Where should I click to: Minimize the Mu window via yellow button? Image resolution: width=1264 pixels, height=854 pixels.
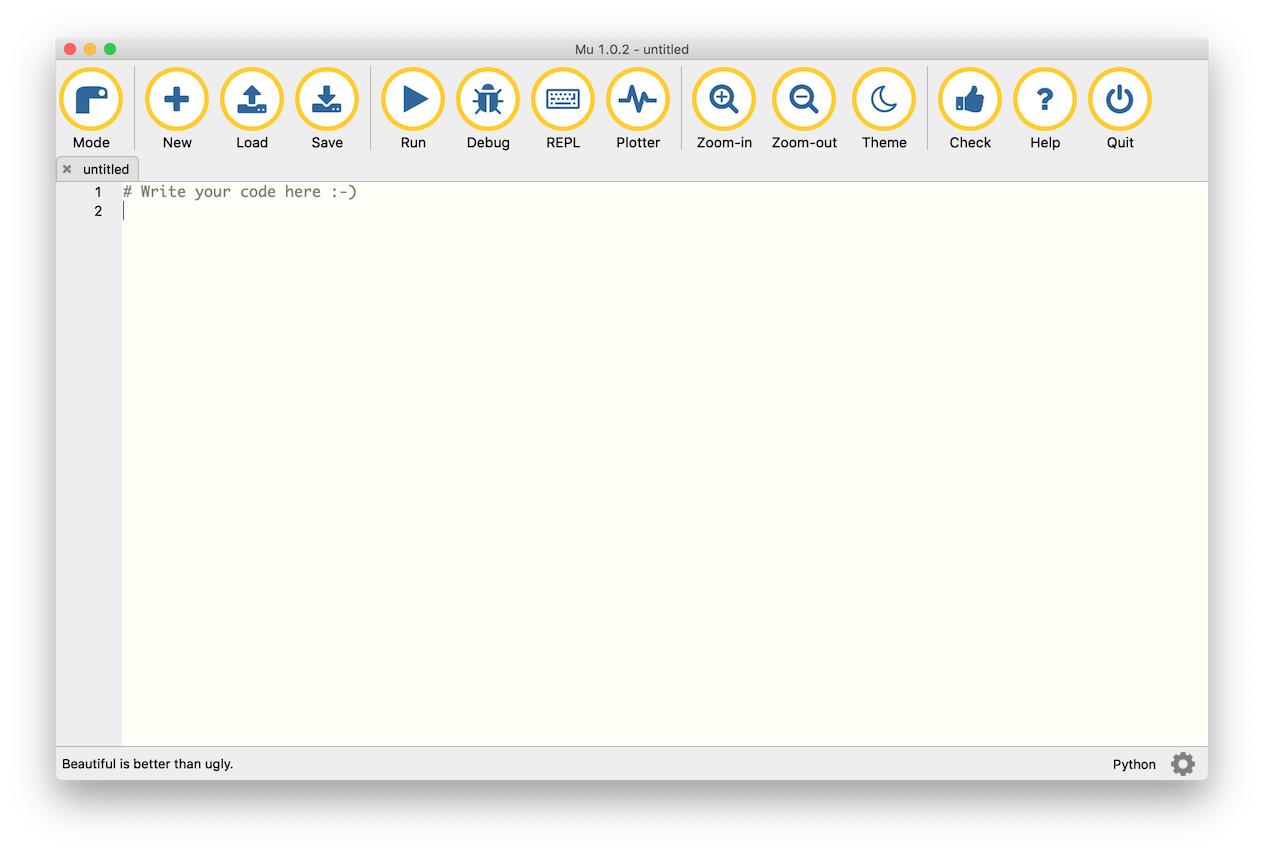pos(90,49)
